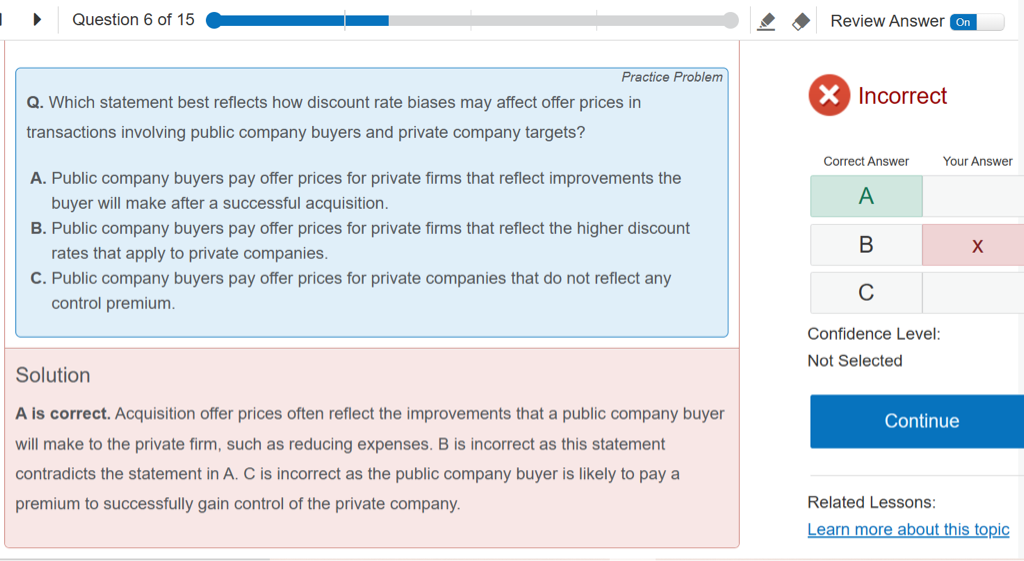Click the red Incorrect X icon
Screen dimensions: 1024x561
click(x=828, y=96)
